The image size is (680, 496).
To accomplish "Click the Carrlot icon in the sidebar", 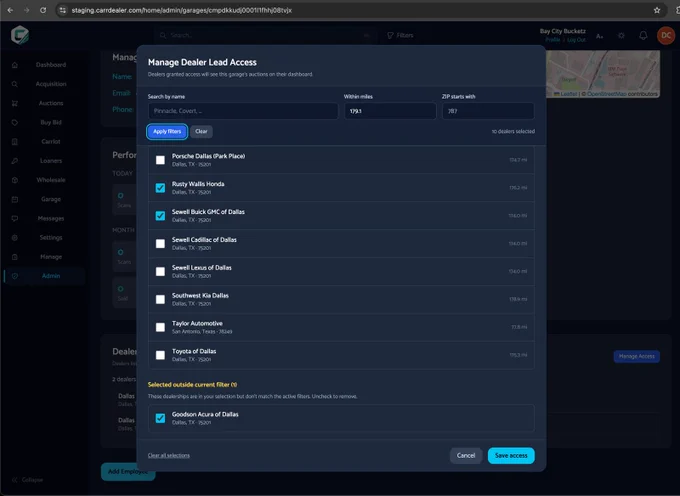I will point(15,141).
